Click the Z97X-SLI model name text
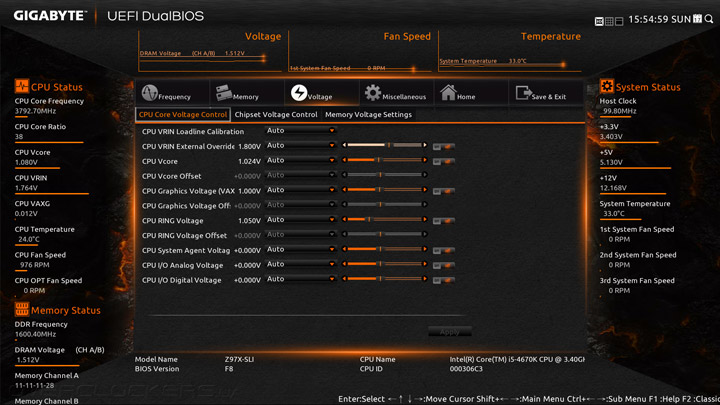 pyautogui.click(x=239, y=360)
